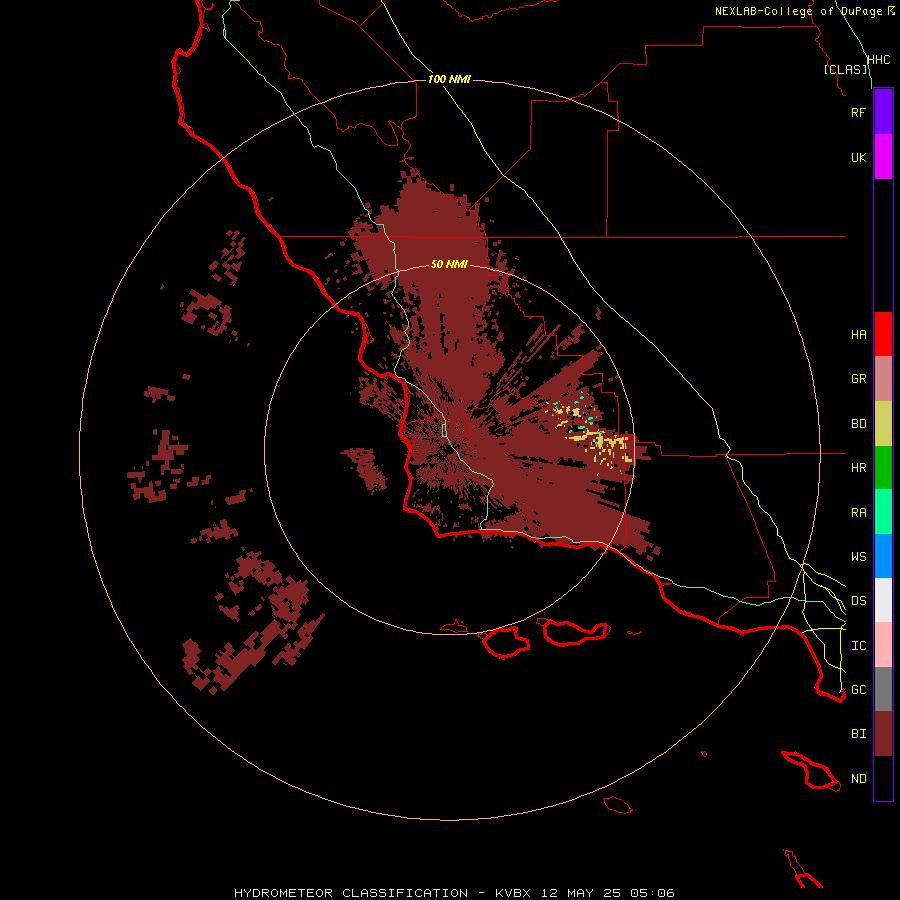
Task: Click the black ND legend swatch
Action: (x=883, y=778)
